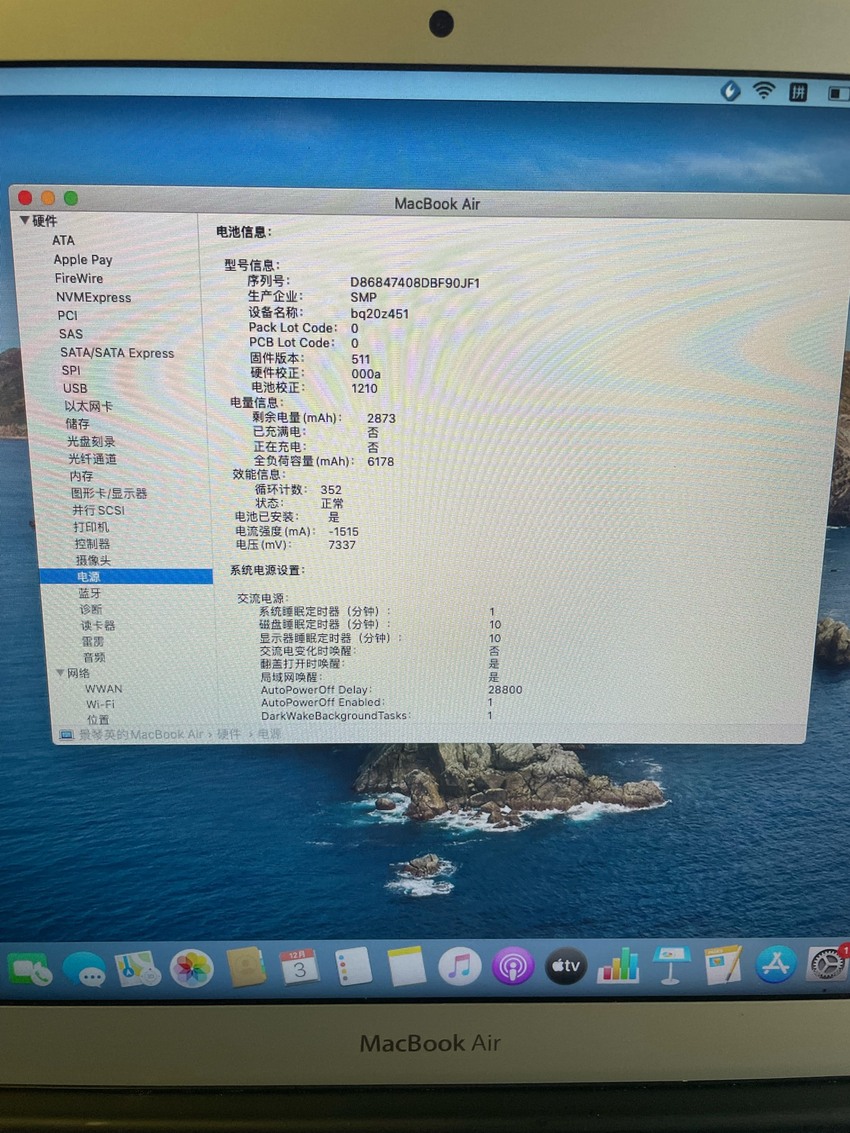Select highlighted 电源 power item

126,577
